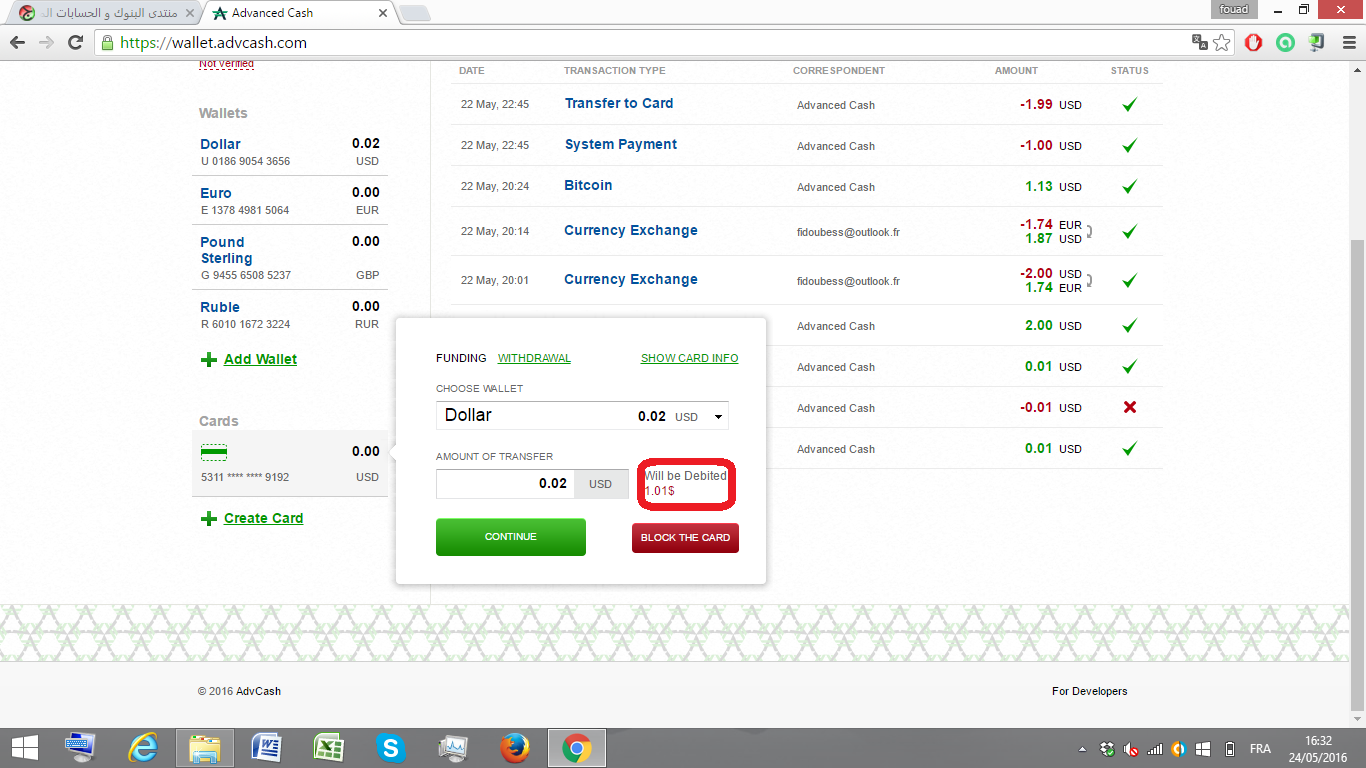Screen dimensions: 1366x768
Task: Open Microsoft Word from the taskbar
Action: coord(267,748)
